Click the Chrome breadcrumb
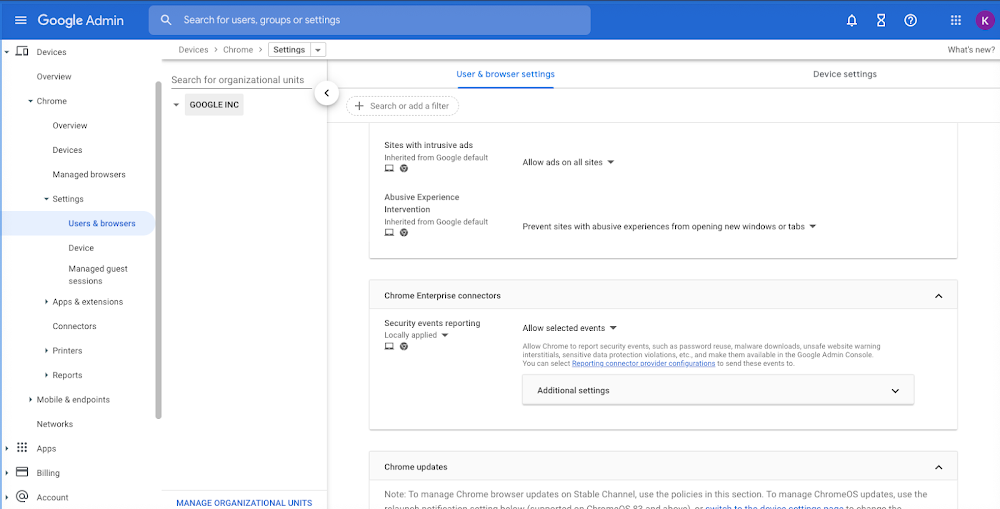Viewport: 1000px width, 509px height. coord(238,50)
